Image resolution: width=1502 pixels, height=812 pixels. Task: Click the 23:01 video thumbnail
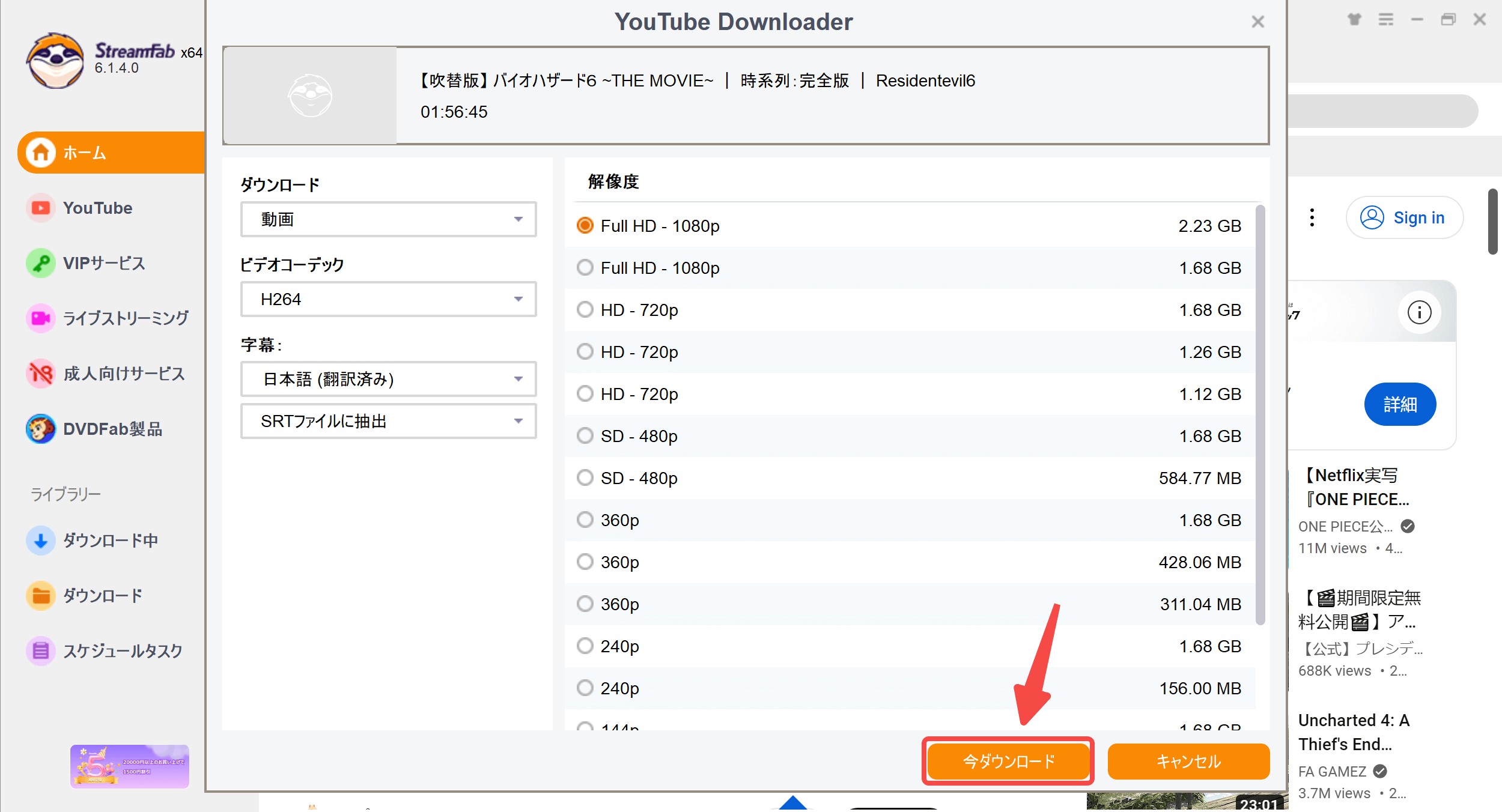[1186, 802]
